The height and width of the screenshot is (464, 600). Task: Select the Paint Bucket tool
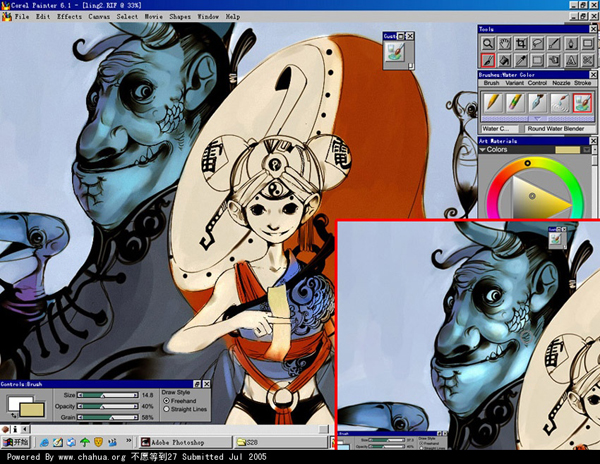(x=504, y=60)
